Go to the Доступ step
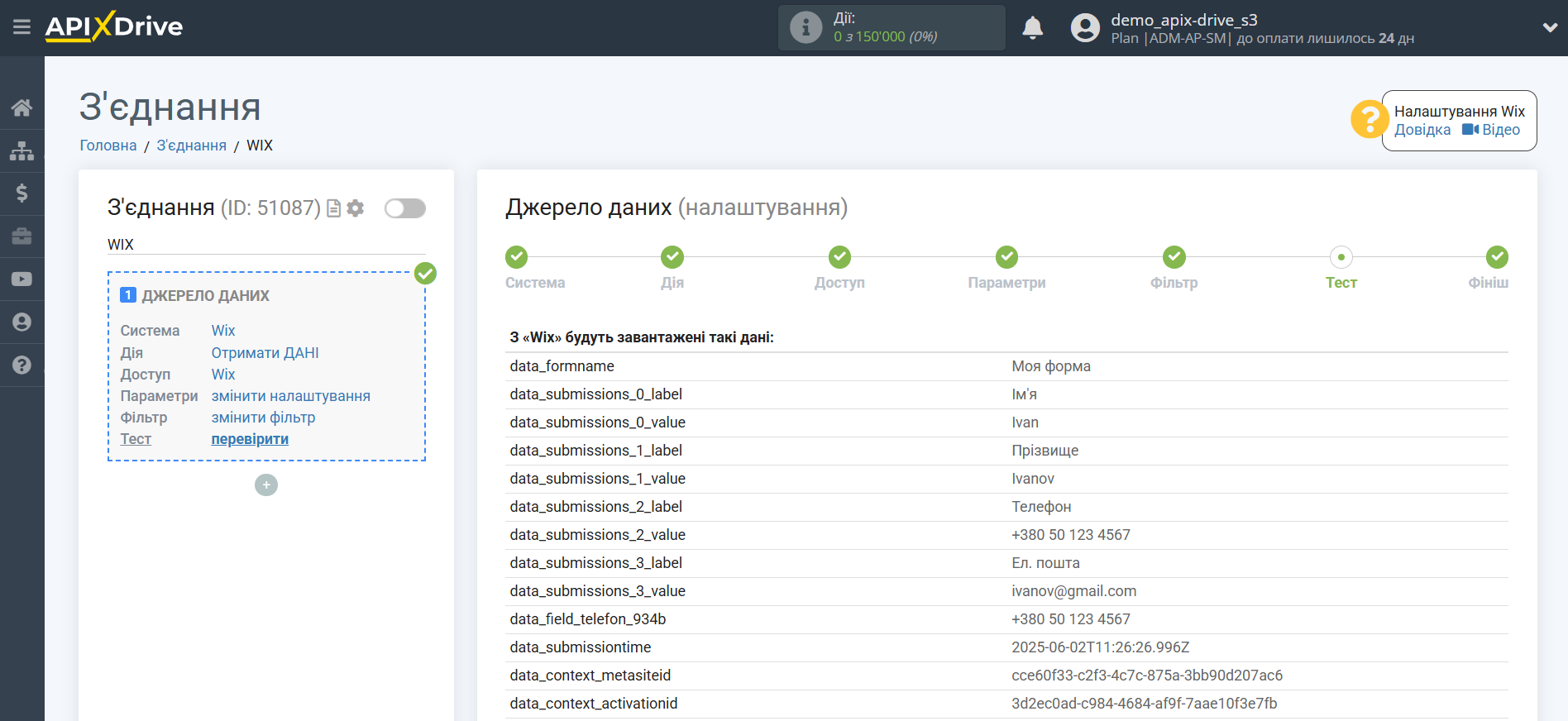The image size is (1568, 721). pos(839,257)
